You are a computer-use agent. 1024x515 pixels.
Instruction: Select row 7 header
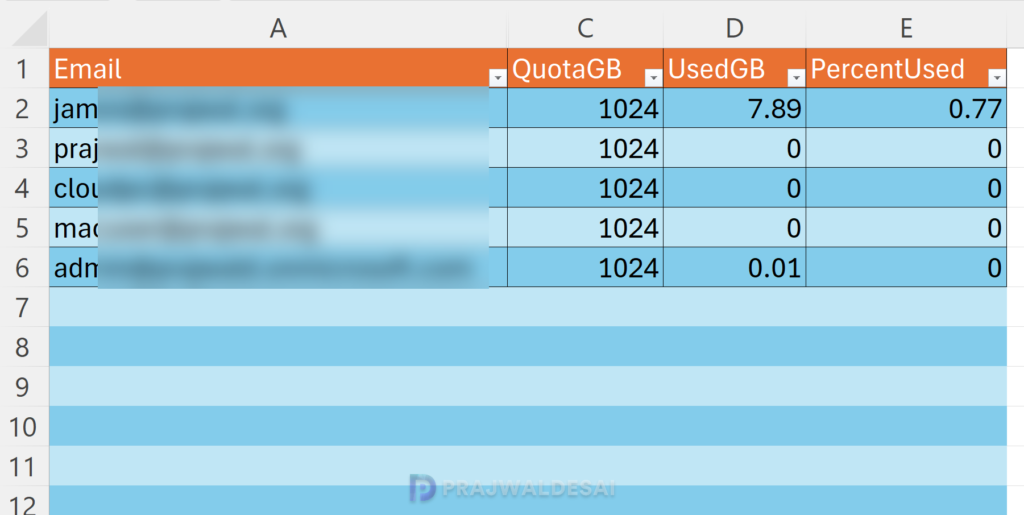point(24,307)
